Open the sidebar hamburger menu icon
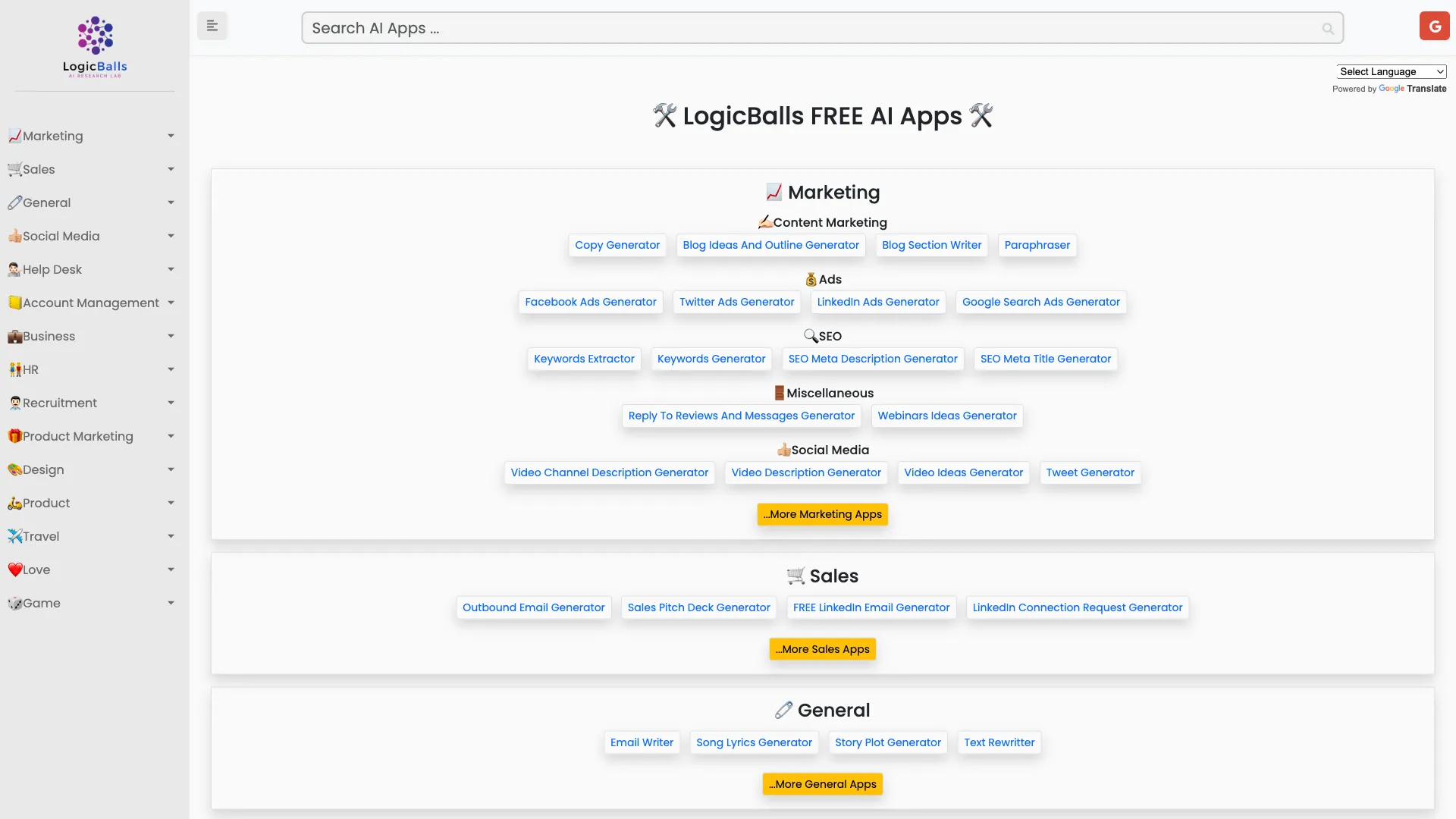 point(212,25)
